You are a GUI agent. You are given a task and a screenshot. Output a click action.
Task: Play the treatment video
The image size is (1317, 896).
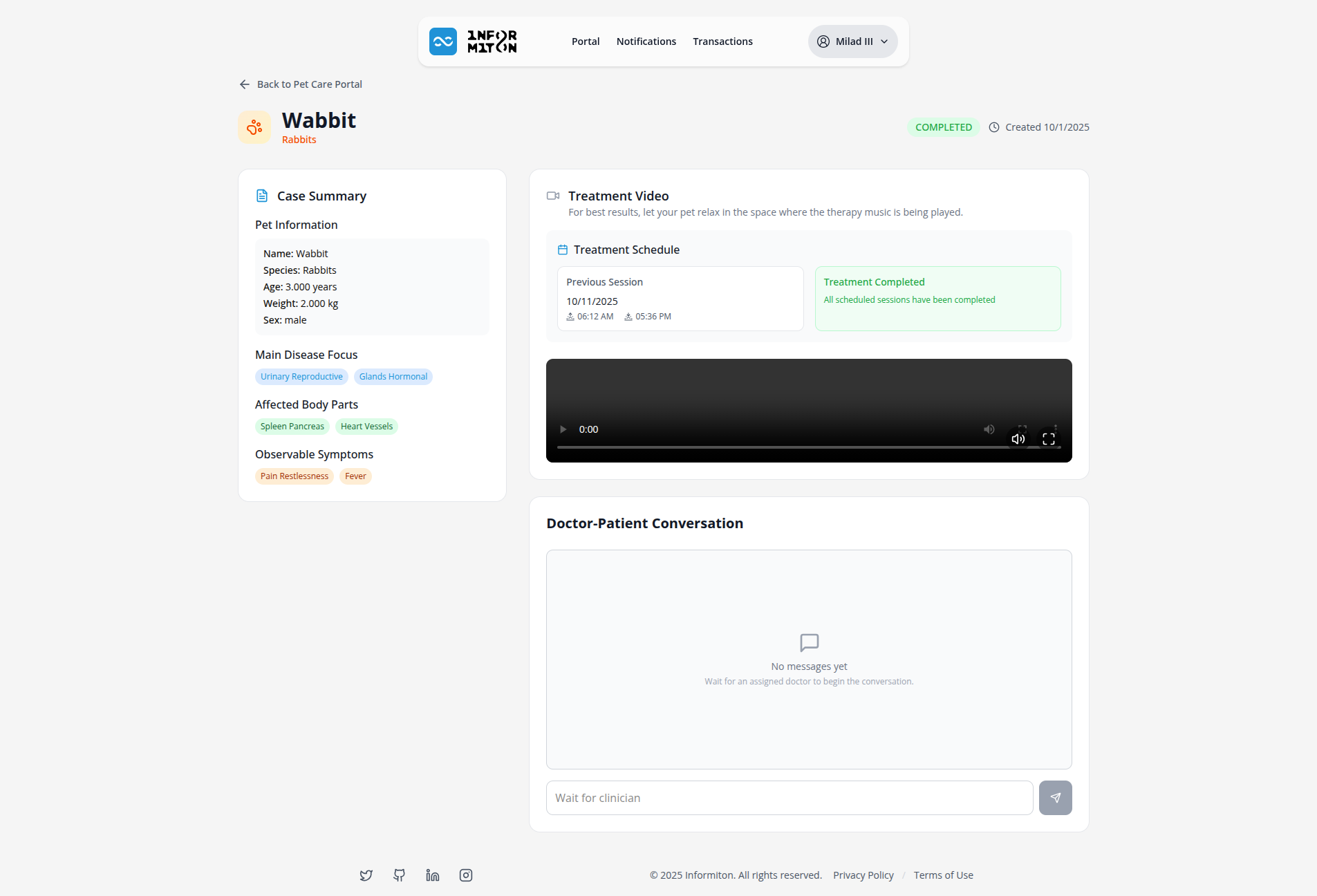pos(563,429)
